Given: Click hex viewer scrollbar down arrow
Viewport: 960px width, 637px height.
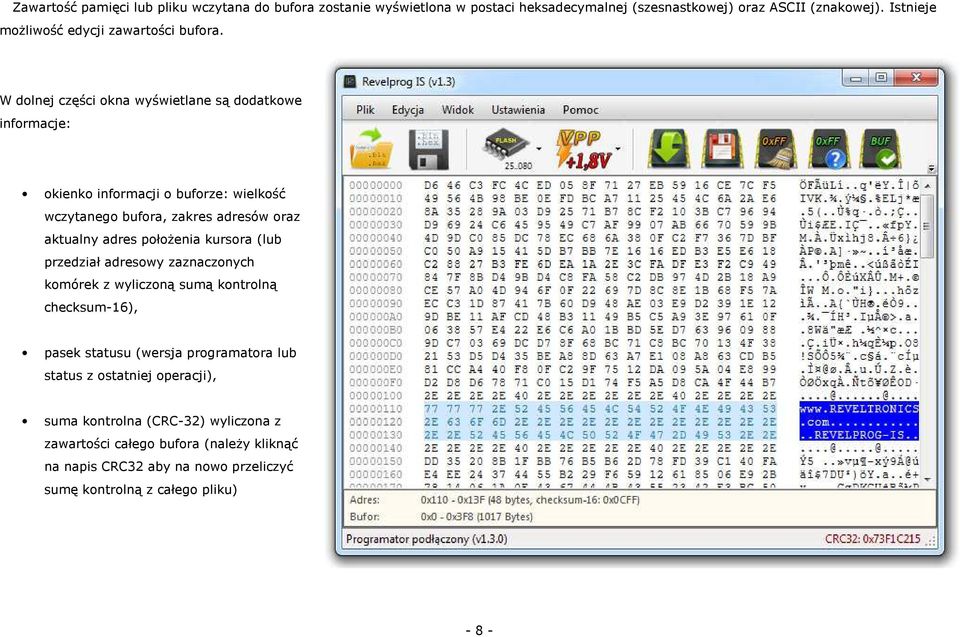Looking at the screenshot, I should (928, 480).
